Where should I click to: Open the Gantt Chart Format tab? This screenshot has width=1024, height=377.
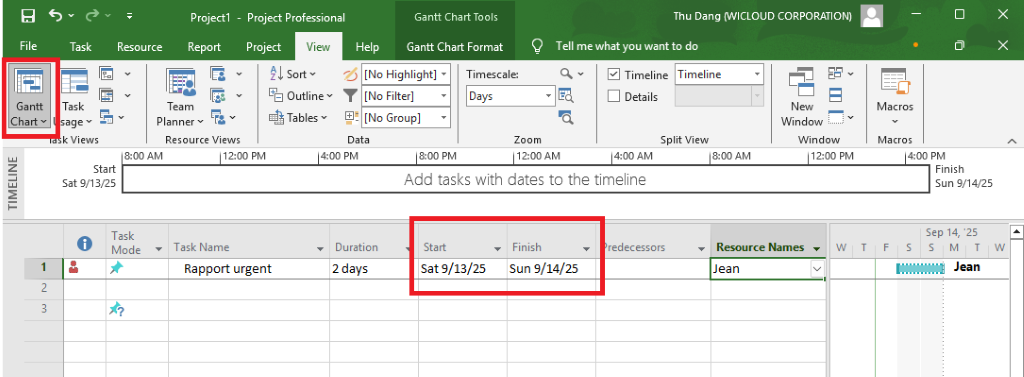[455, 46]
